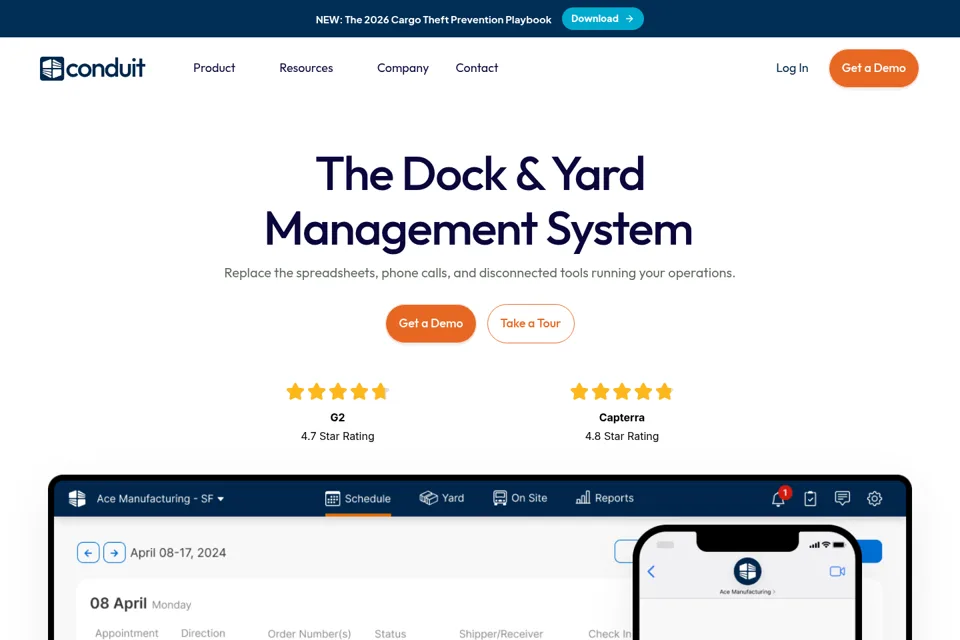
Task: Tap the Ace Manufacturing avatar on phone
Action: click(x=748, y=571)
